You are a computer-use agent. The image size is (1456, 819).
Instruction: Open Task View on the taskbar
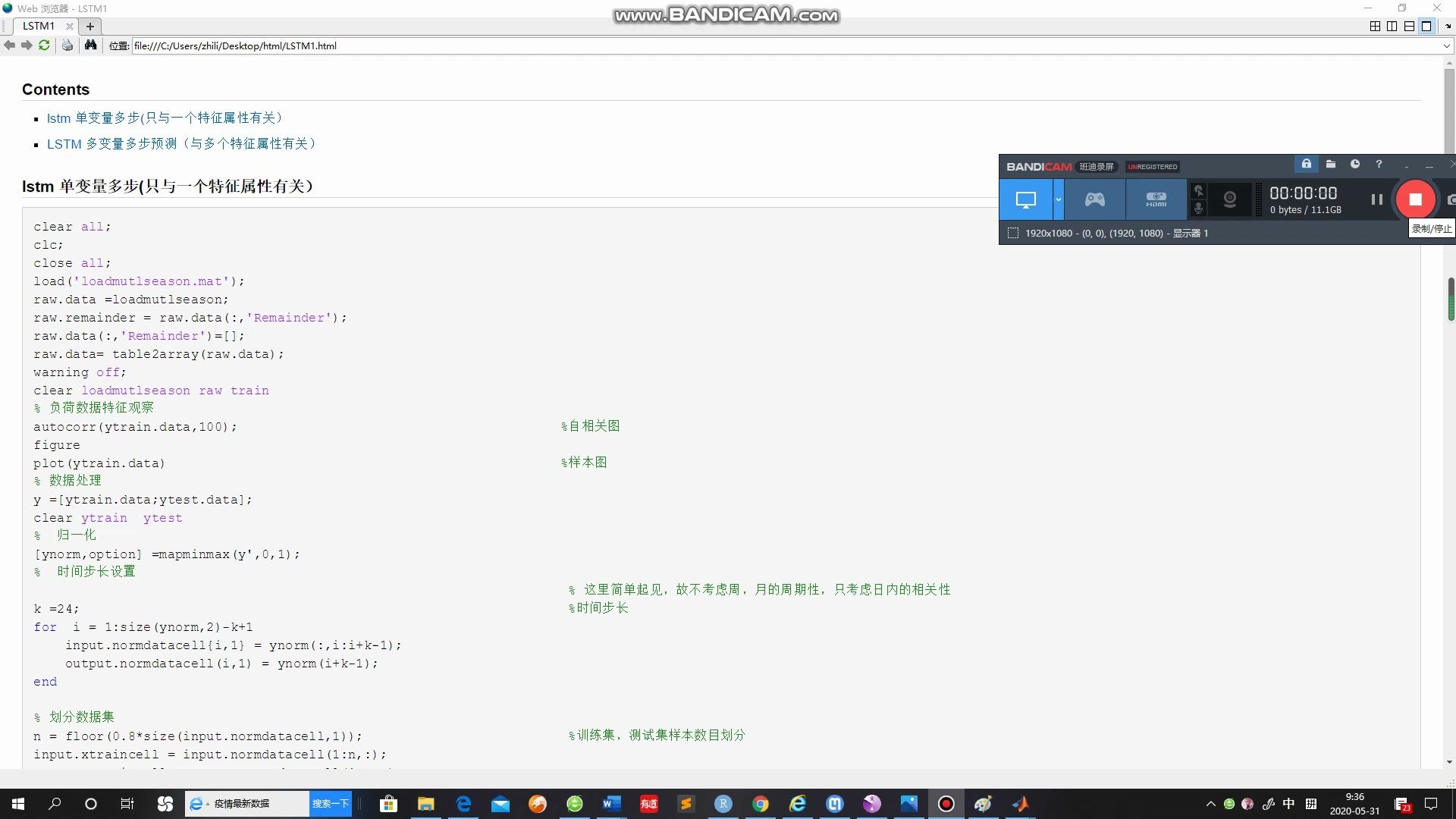click(x=127, y=804)
